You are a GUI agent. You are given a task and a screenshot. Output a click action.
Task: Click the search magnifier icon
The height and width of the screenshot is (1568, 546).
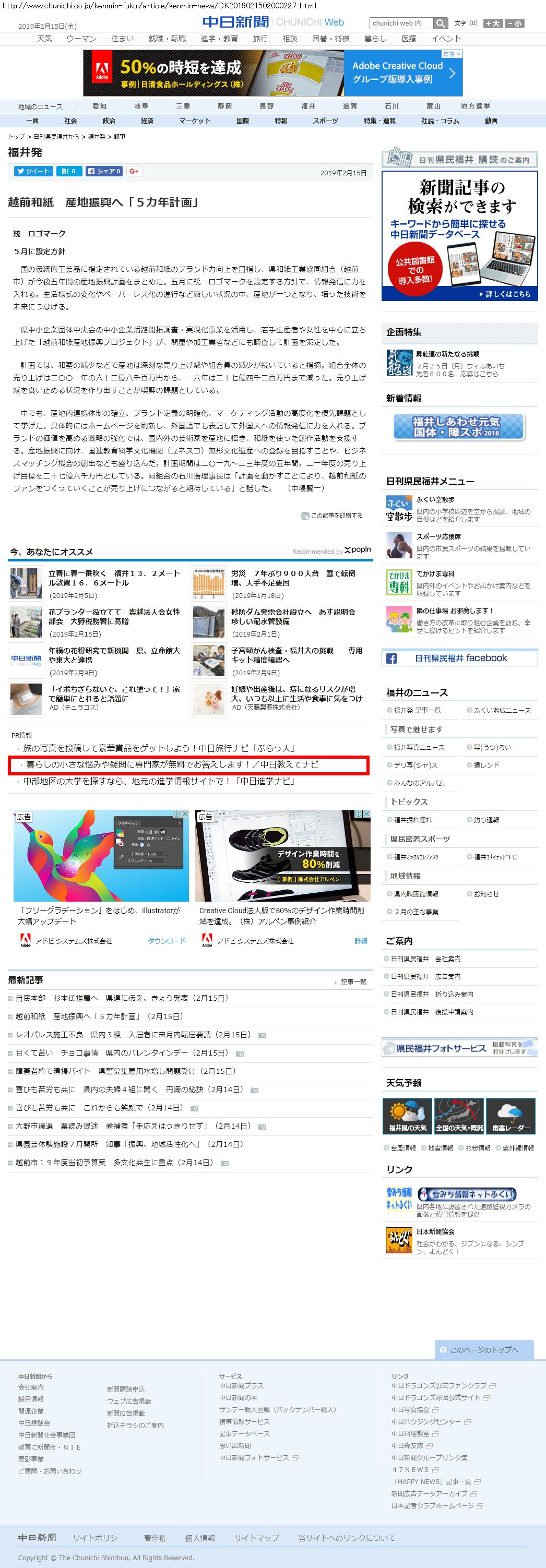coord(441,23)
